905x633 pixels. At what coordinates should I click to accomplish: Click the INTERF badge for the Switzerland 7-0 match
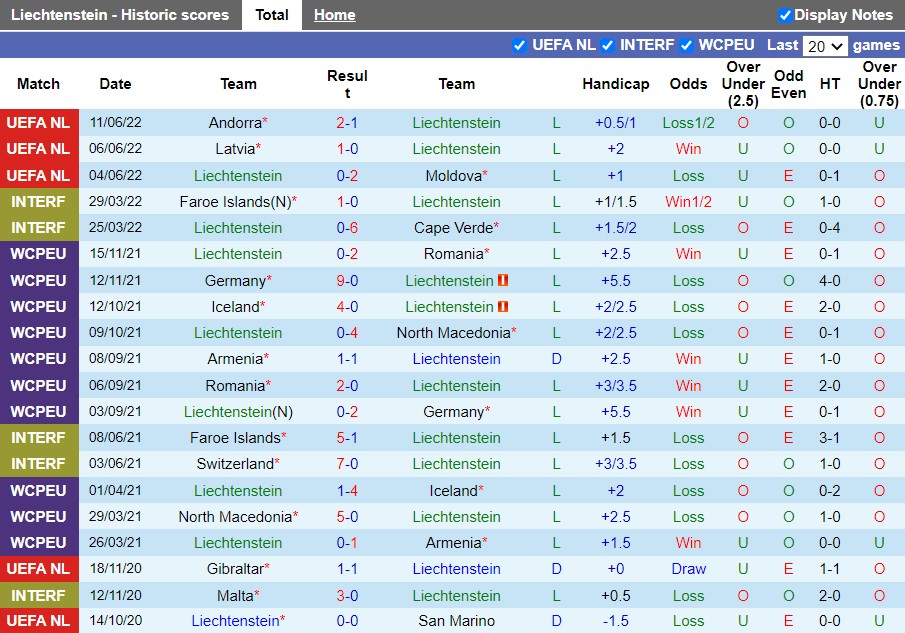[39, 463]
